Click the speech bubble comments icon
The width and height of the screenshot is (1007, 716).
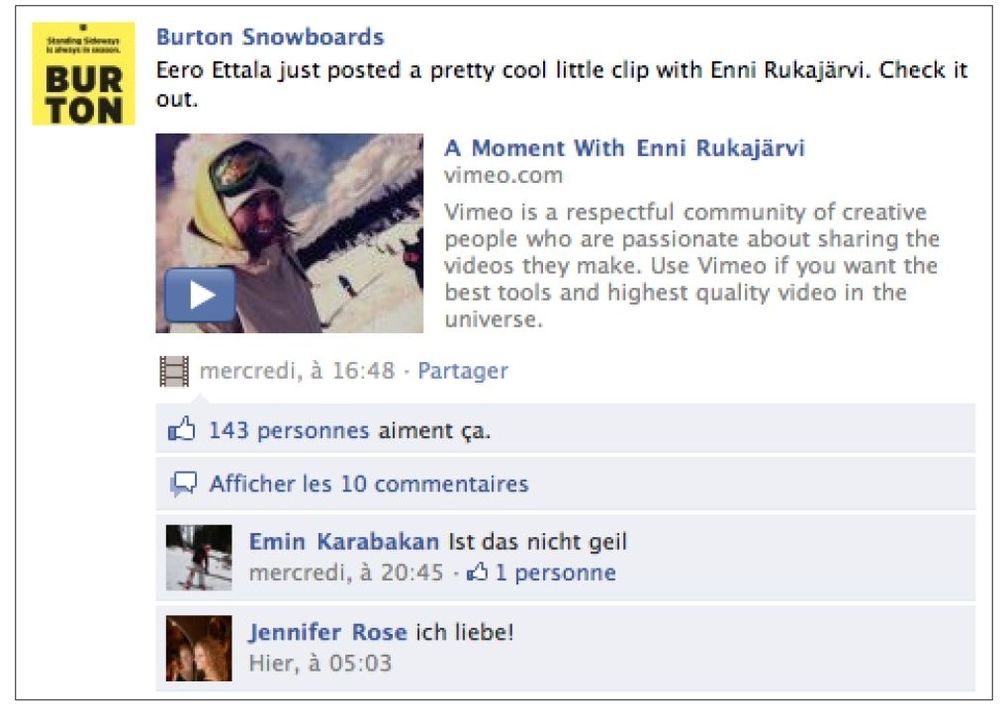[183, 484]
